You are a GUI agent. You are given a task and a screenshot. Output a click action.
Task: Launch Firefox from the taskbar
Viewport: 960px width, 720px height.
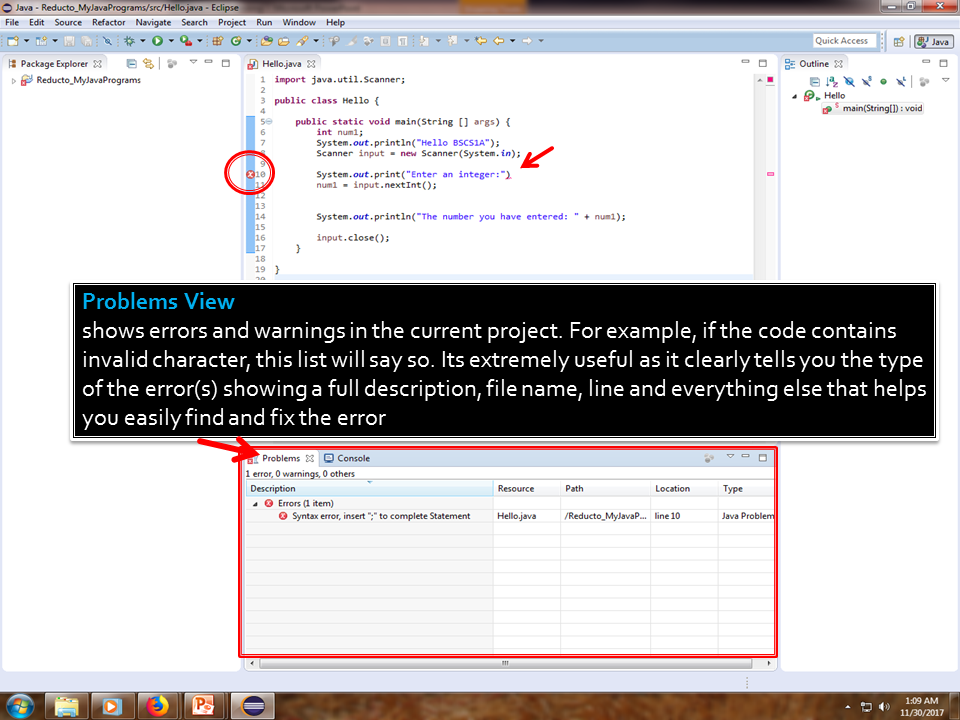pos(158,704)
